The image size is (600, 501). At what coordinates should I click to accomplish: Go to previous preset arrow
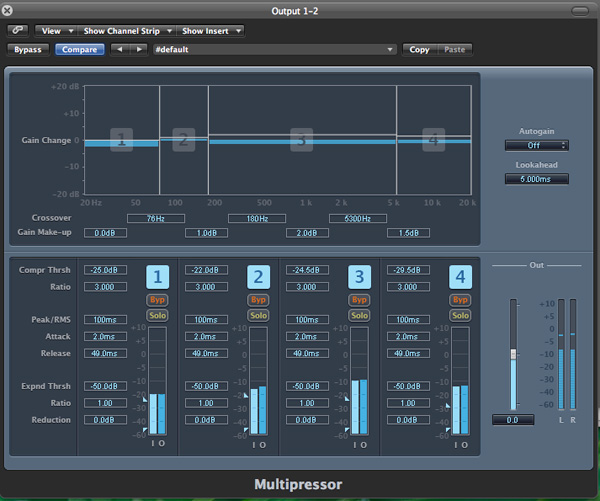[x=120, y=49]
